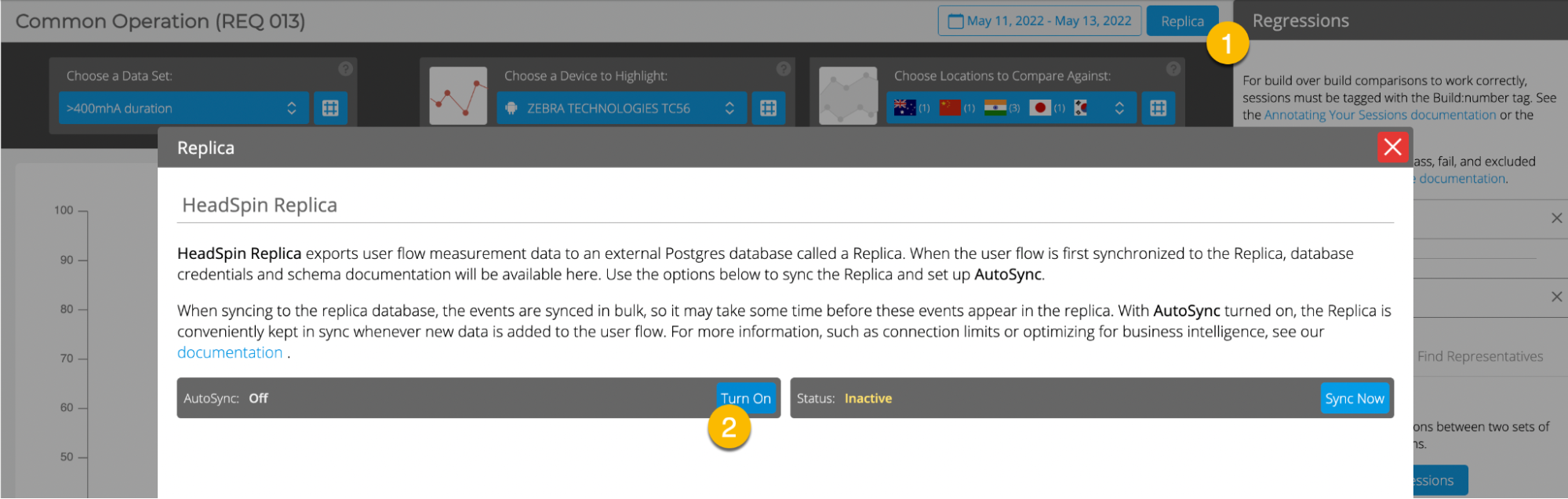The width and height of the screenshot is (1568, 499).
Task: Expand the >400mhA duration data set dropdown
Action: [x=184, y=108]
